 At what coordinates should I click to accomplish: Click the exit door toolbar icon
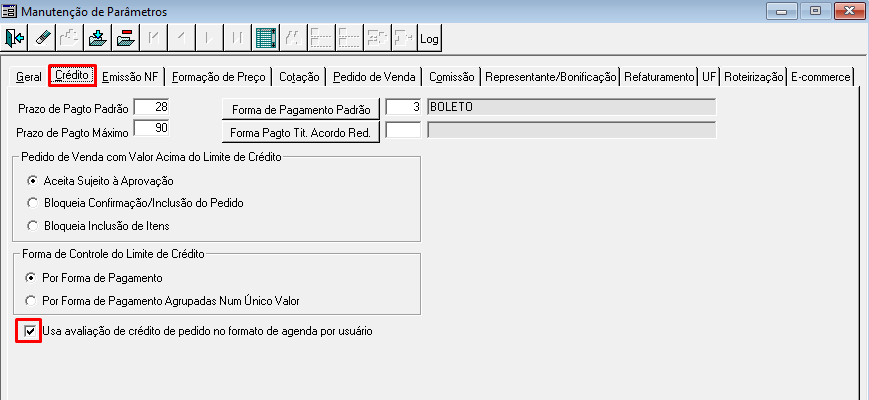[15, 38]
